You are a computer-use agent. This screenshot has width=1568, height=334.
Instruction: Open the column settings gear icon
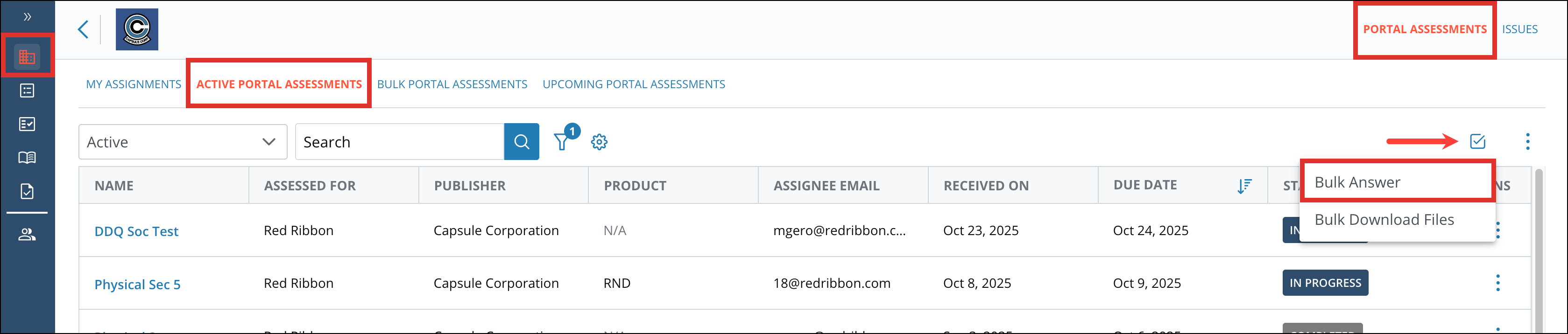[x=600, y=141]
